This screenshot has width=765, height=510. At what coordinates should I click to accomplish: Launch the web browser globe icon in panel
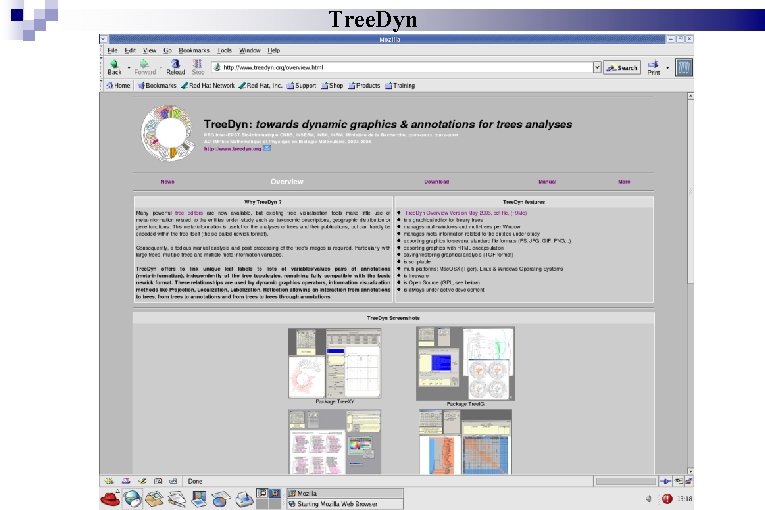[x=132, y=499]
